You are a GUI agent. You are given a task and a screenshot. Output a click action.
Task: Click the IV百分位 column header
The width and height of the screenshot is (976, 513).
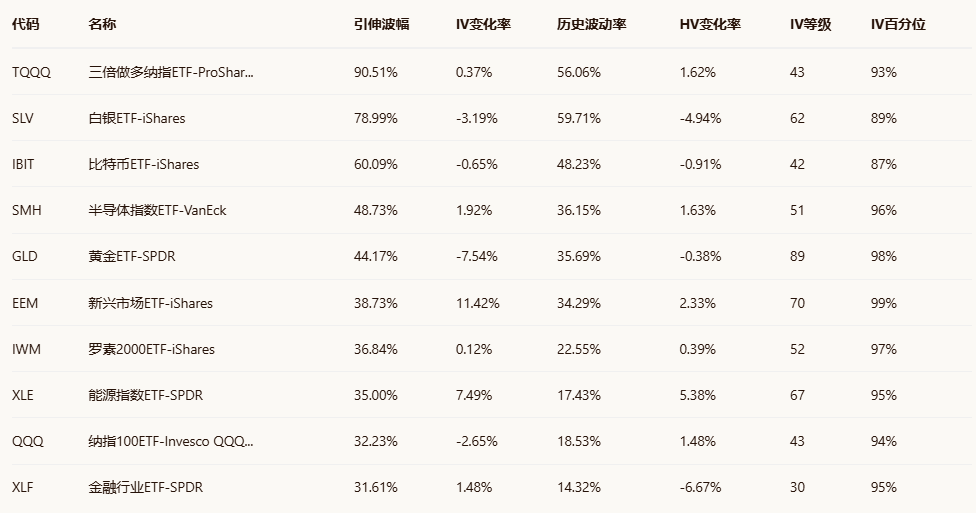coord(898,24)
